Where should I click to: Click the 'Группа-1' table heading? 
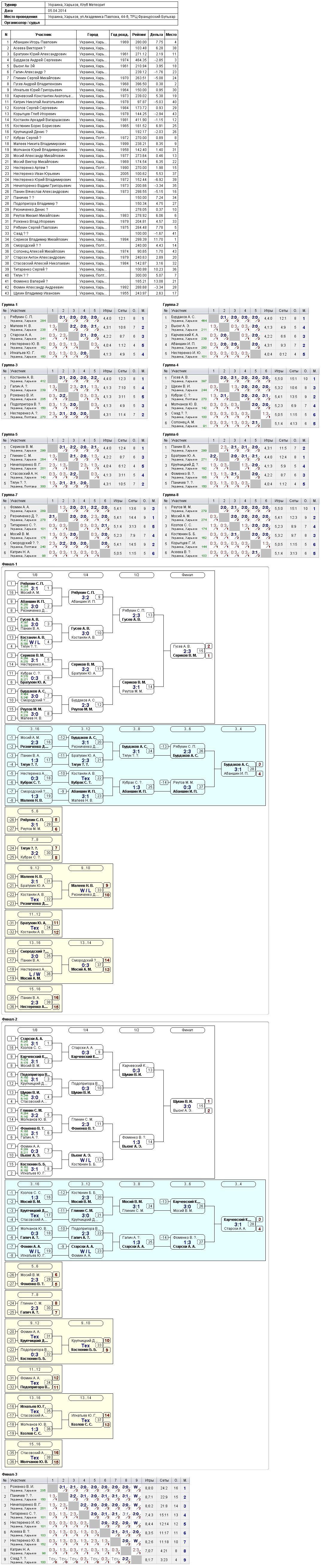(10, 304)
